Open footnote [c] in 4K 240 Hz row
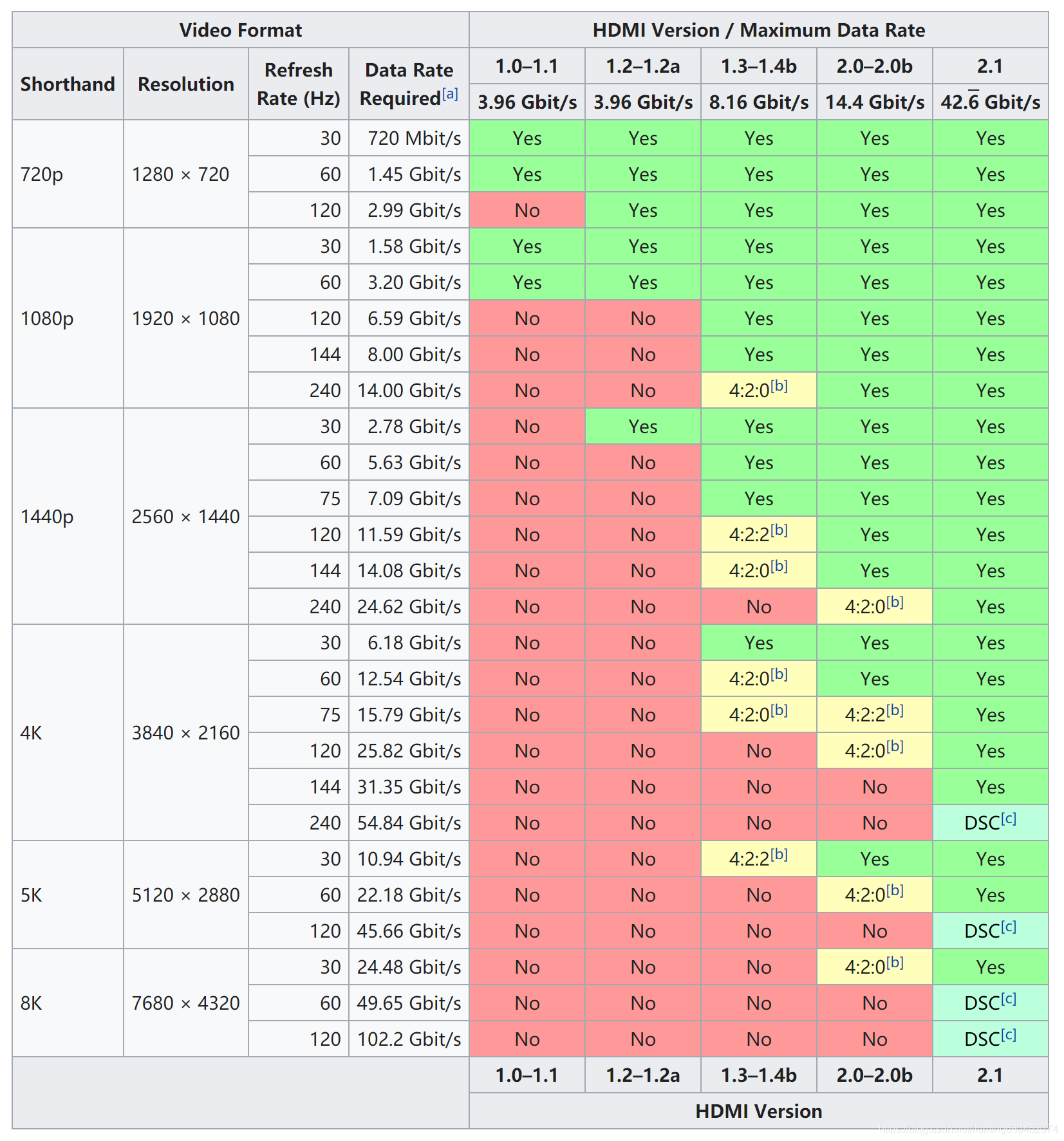The image size is (1064, 1141). 1008,819
